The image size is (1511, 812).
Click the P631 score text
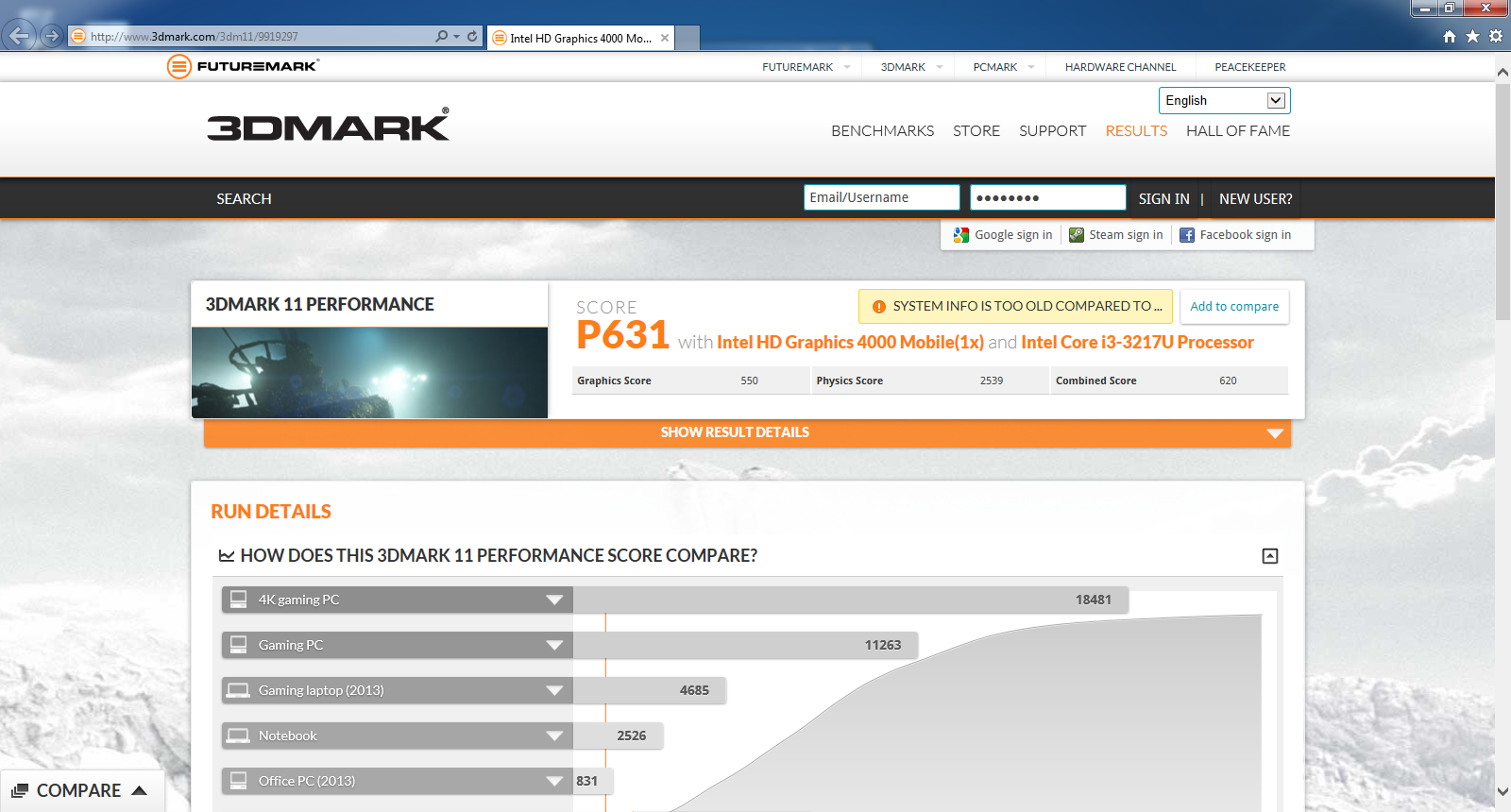[622, 335]
